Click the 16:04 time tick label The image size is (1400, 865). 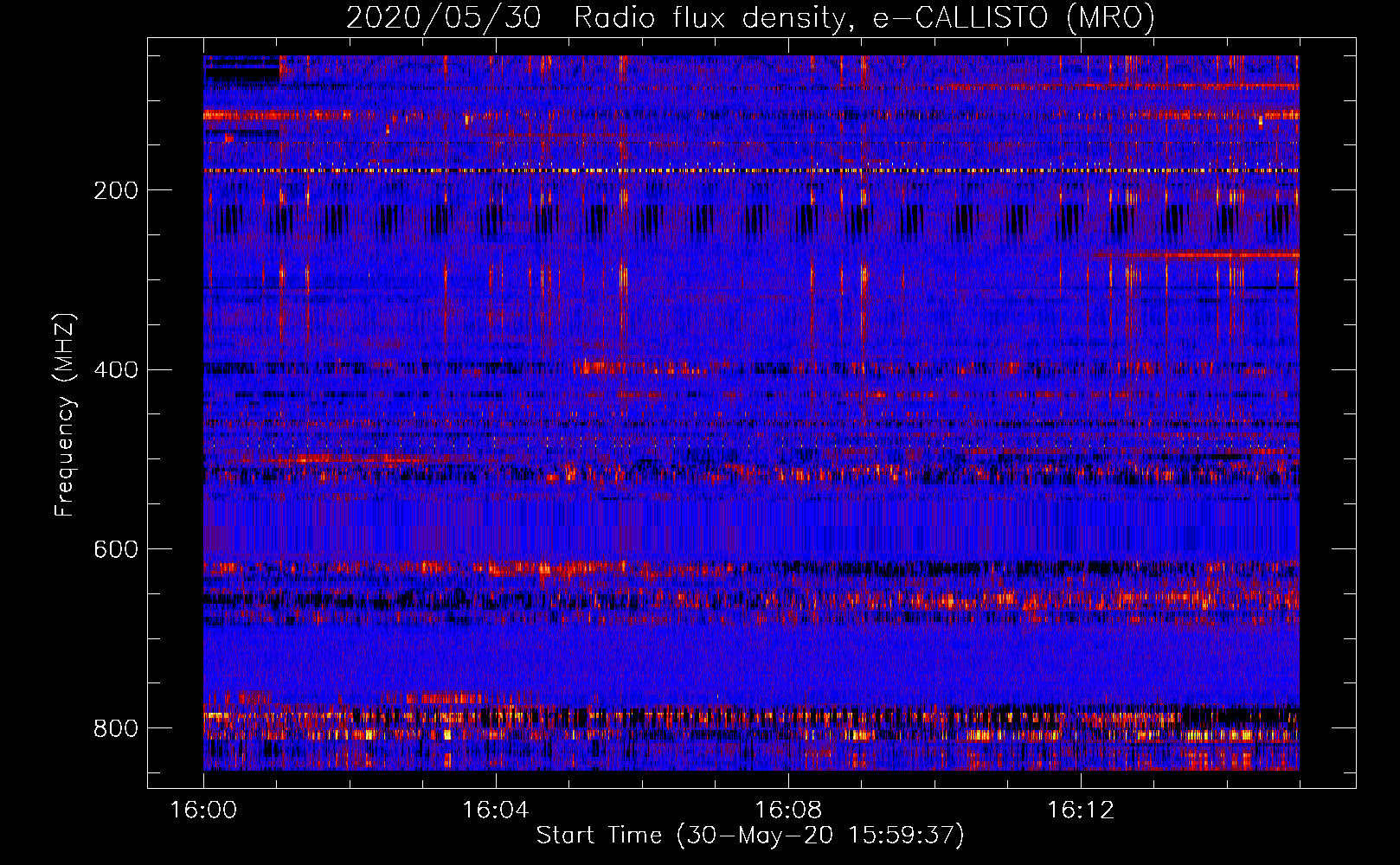tap(496, 811)
